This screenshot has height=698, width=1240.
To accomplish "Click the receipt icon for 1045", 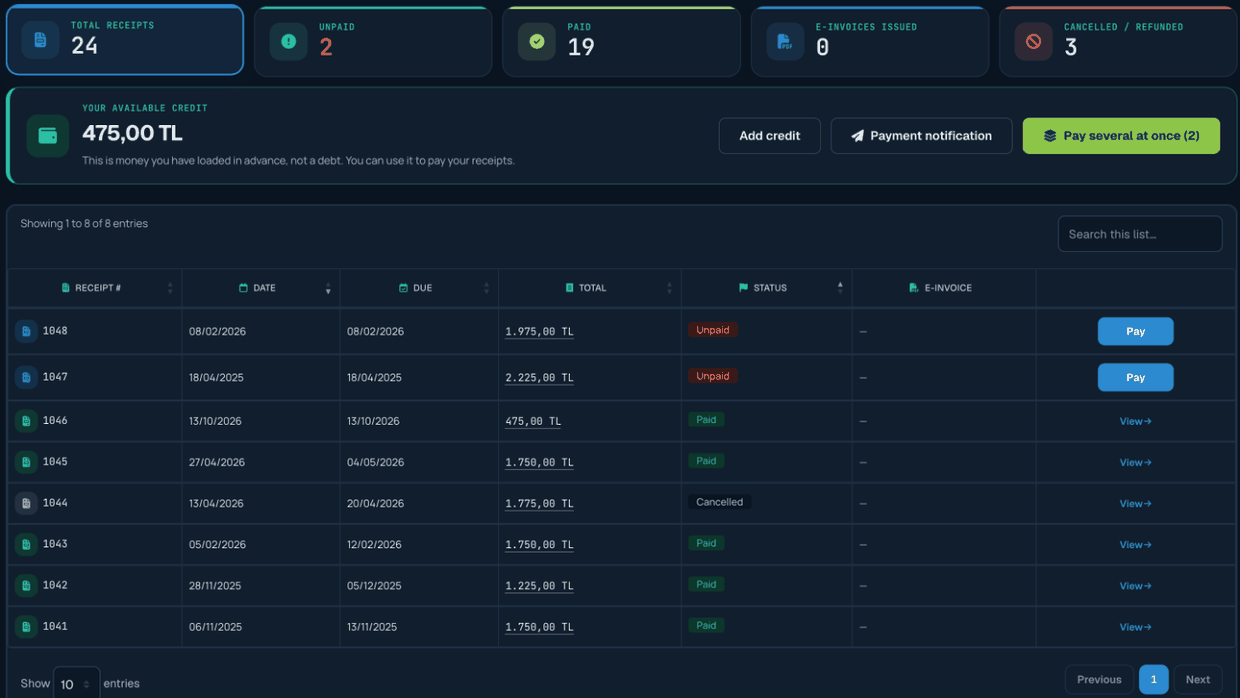I will [26, 462].
